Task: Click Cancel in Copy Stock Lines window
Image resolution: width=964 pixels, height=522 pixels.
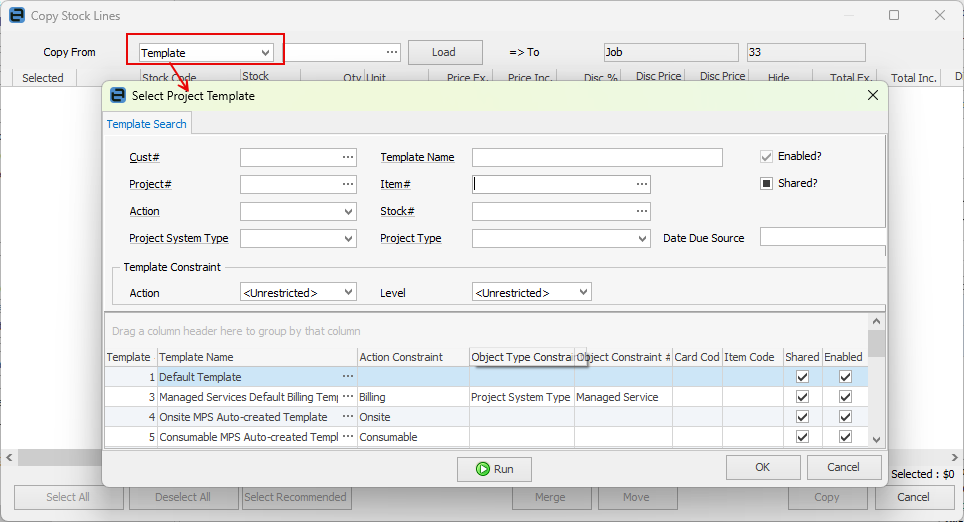Action: (x=914, y=497)
